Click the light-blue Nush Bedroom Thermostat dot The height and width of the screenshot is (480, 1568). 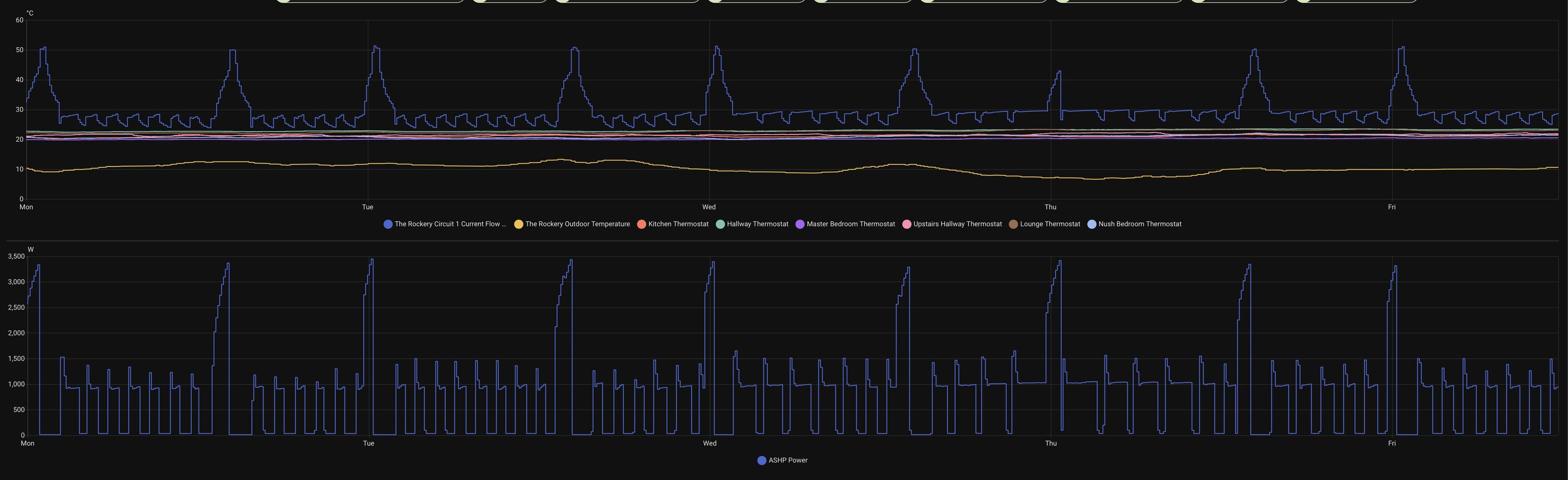[1092, 224]
